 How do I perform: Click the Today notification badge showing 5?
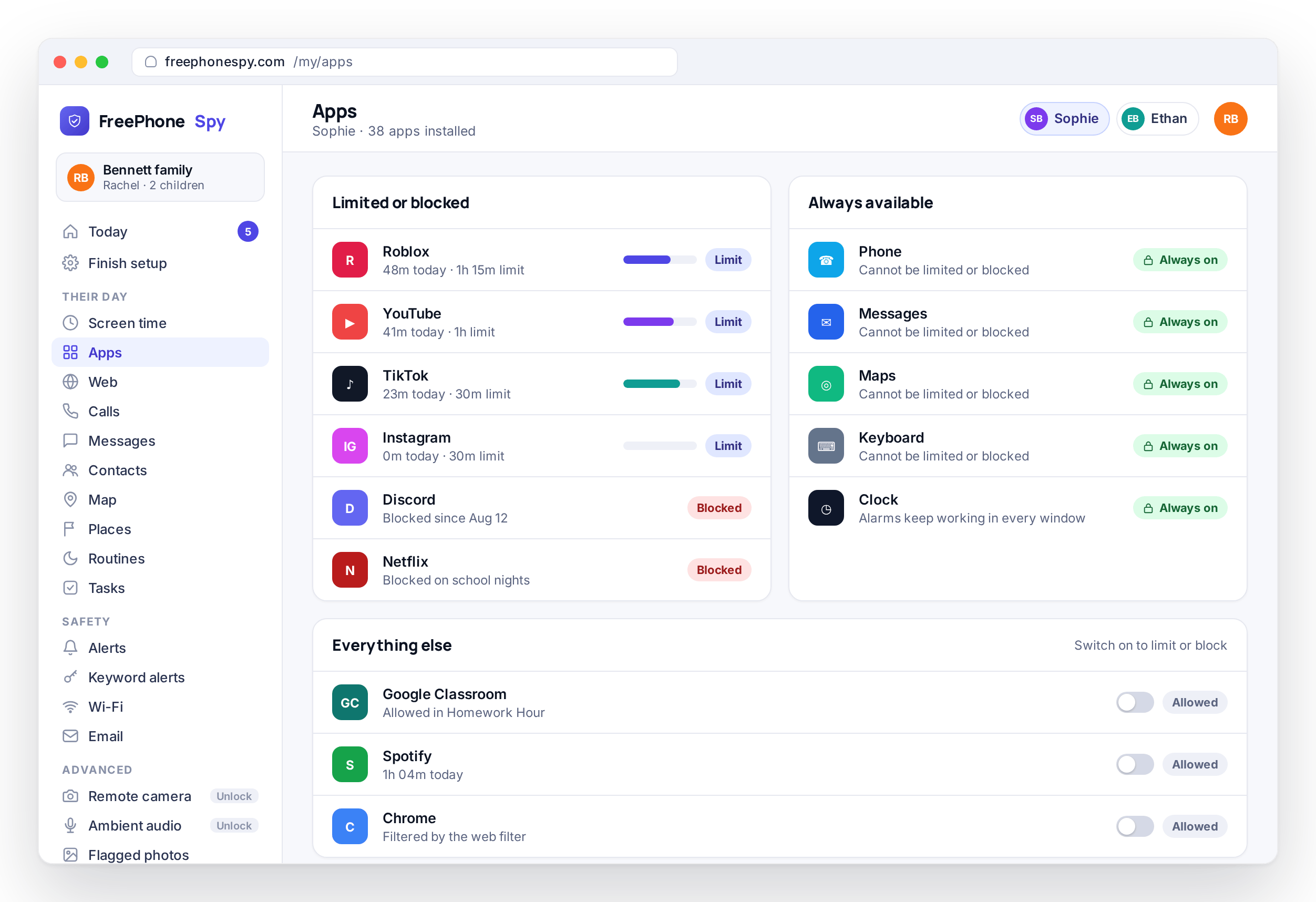[248, 232]
